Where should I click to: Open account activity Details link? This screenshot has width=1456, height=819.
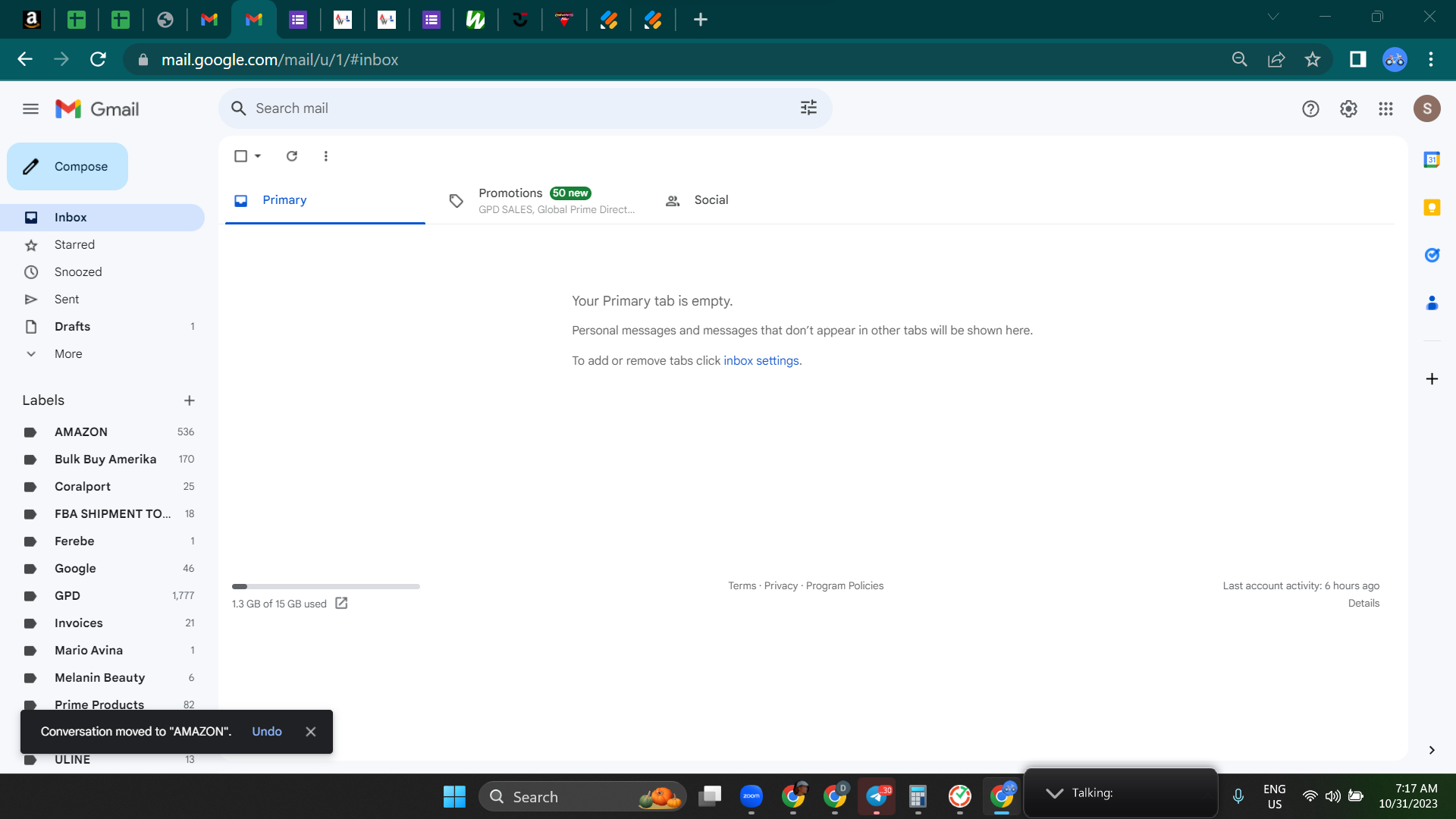click(x=1363, y=604)
